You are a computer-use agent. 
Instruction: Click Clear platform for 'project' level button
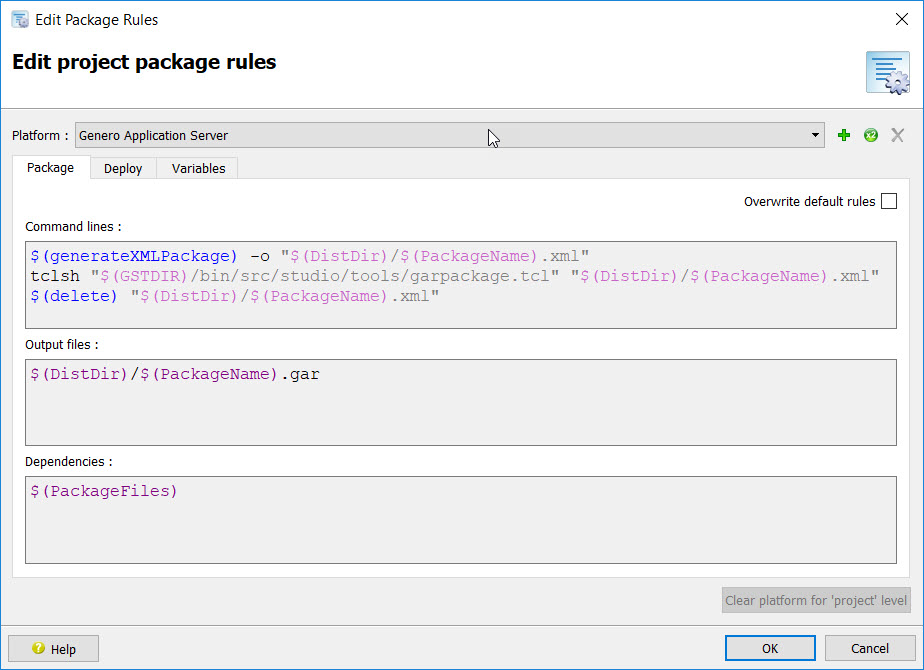coord(816,600)
